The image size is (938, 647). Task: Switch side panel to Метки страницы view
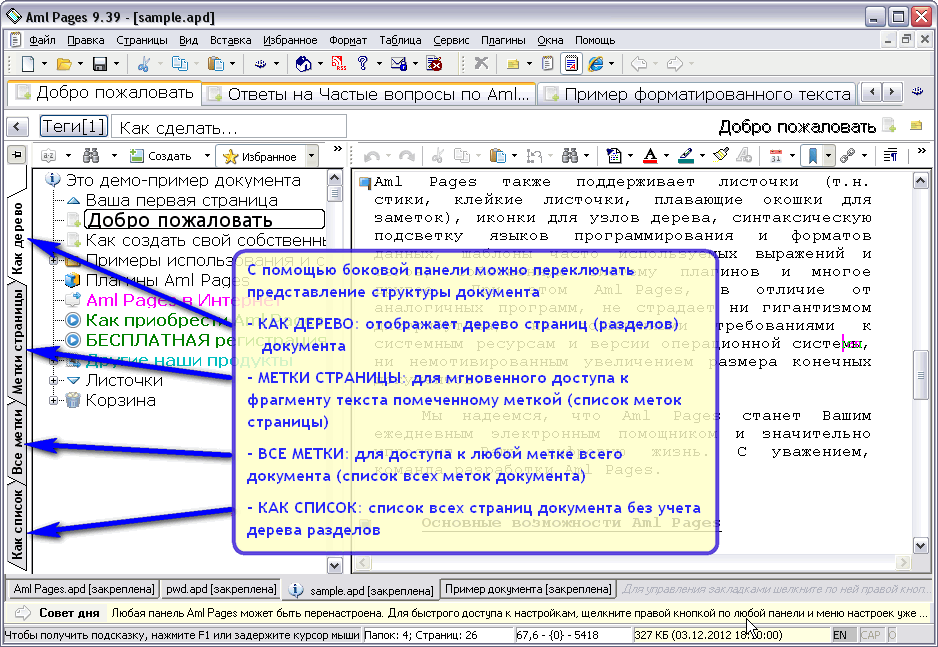(x=17, y=341)
